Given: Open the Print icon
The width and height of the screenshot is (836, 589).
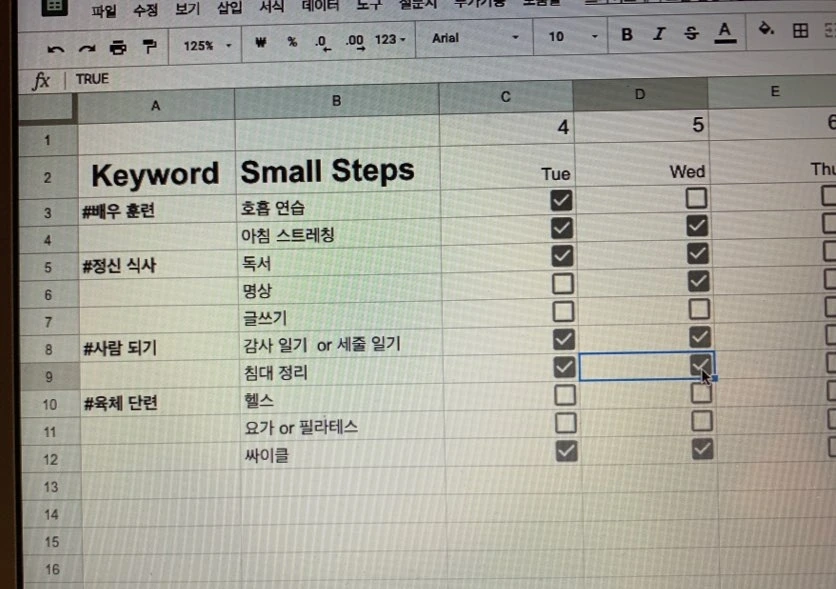Looking at the screenshot, I should point(117,47).
